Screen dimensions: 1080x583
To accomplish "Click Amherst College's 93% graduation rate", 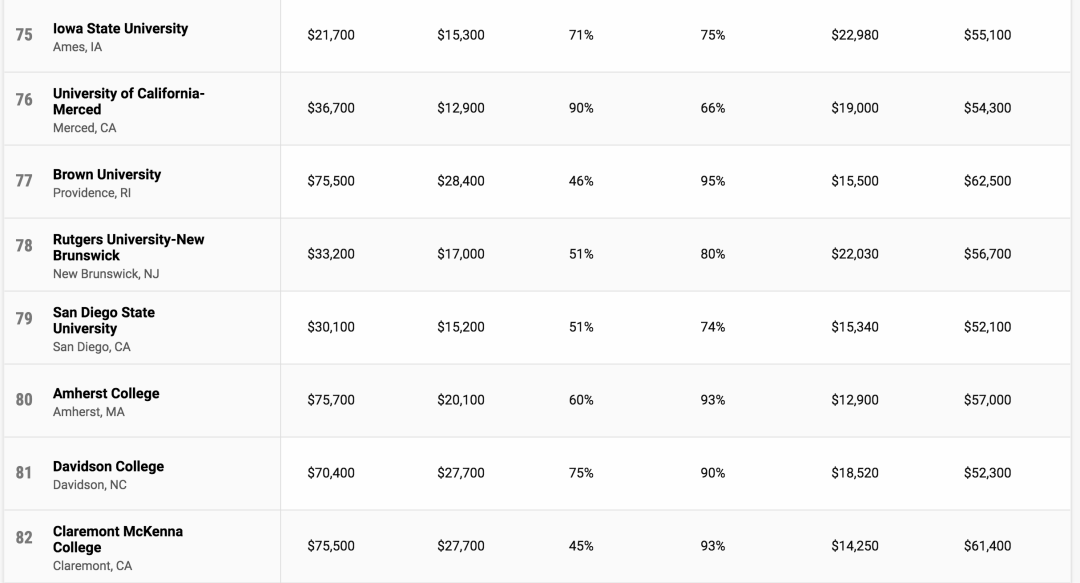I will pos(713,400).
